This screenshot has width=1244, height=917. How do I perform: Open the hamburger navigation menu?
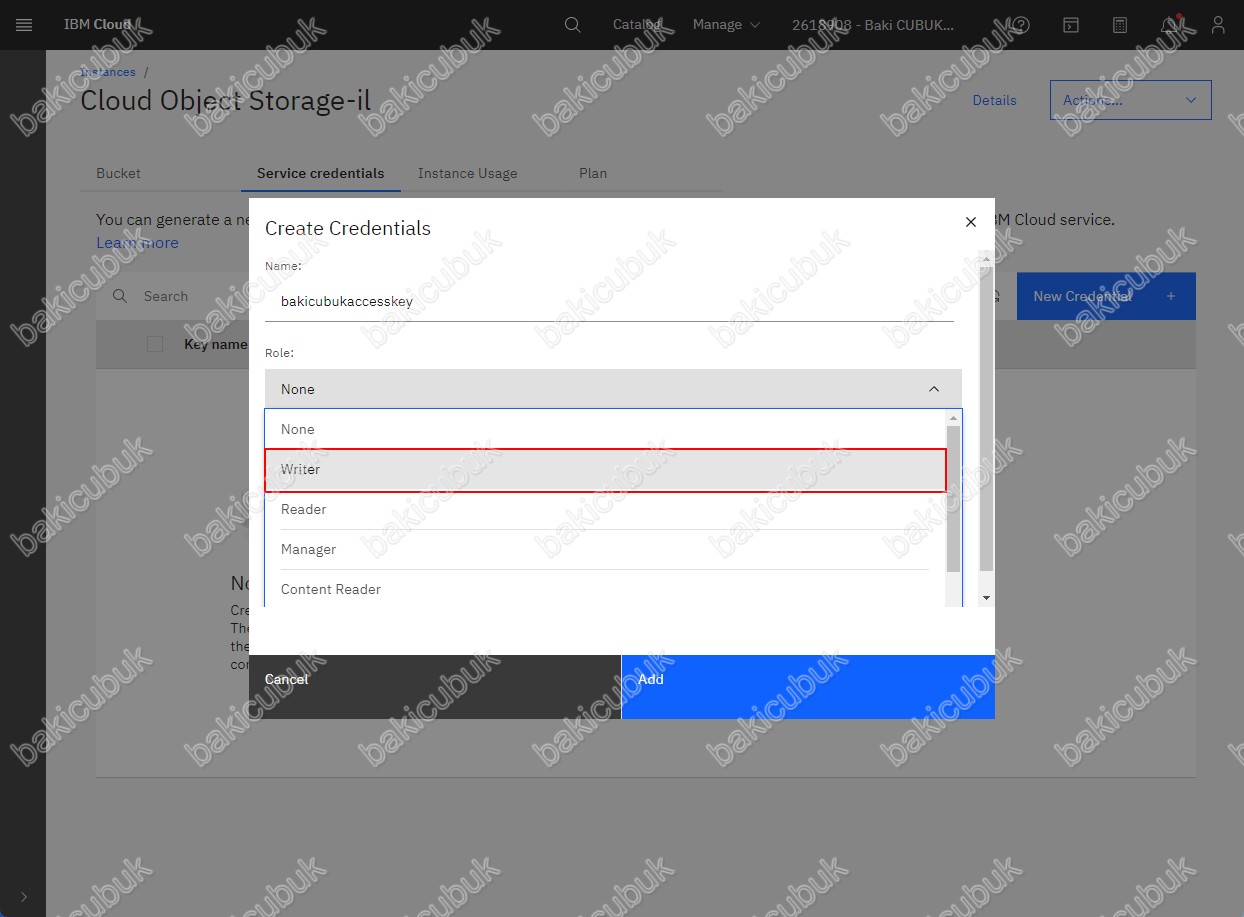point(24,25)
